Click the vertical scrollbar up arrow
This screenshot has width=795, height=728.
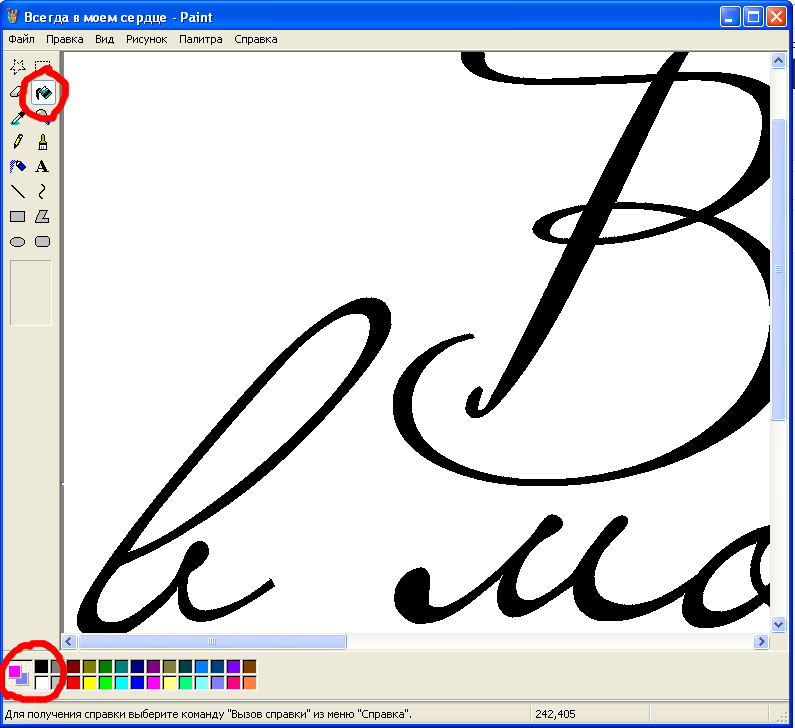coord(778,60)
